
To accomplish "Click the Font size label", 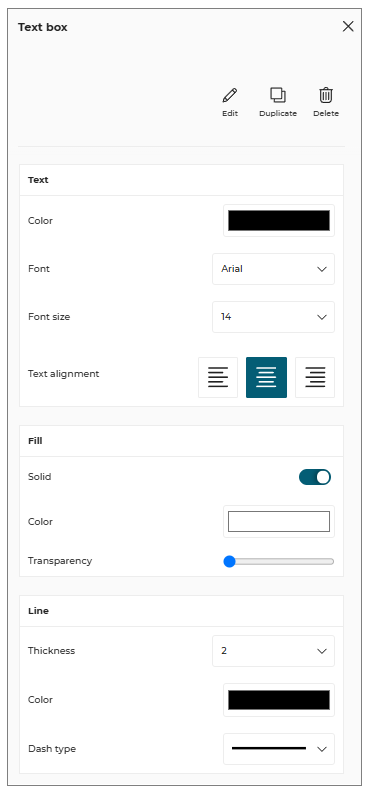I will click(49, 317).
